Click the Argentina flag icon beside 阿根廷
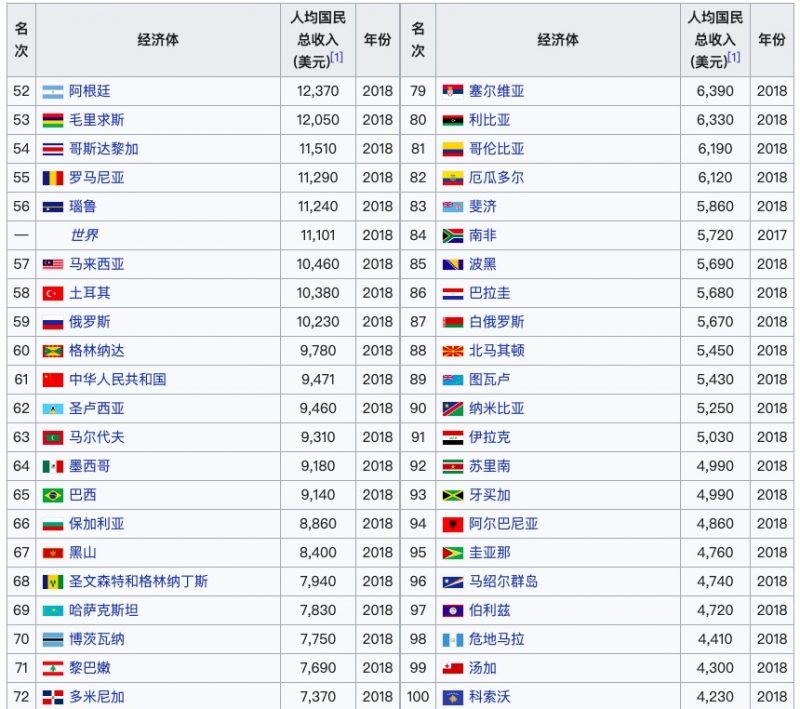This screenshot has height=709, width=800. 53,92
